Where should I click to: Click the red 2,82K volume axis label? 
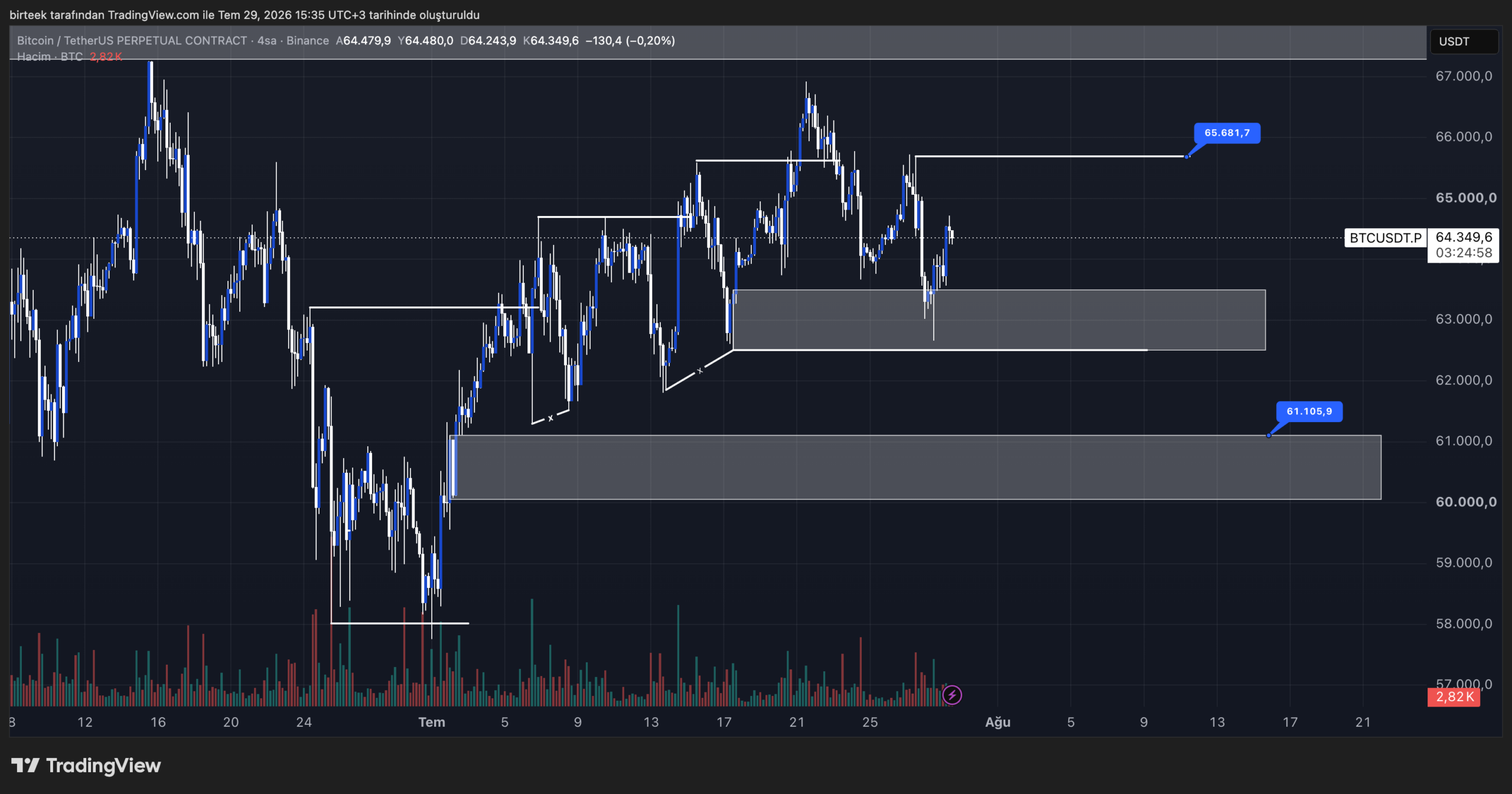[x=1454, y=697]
